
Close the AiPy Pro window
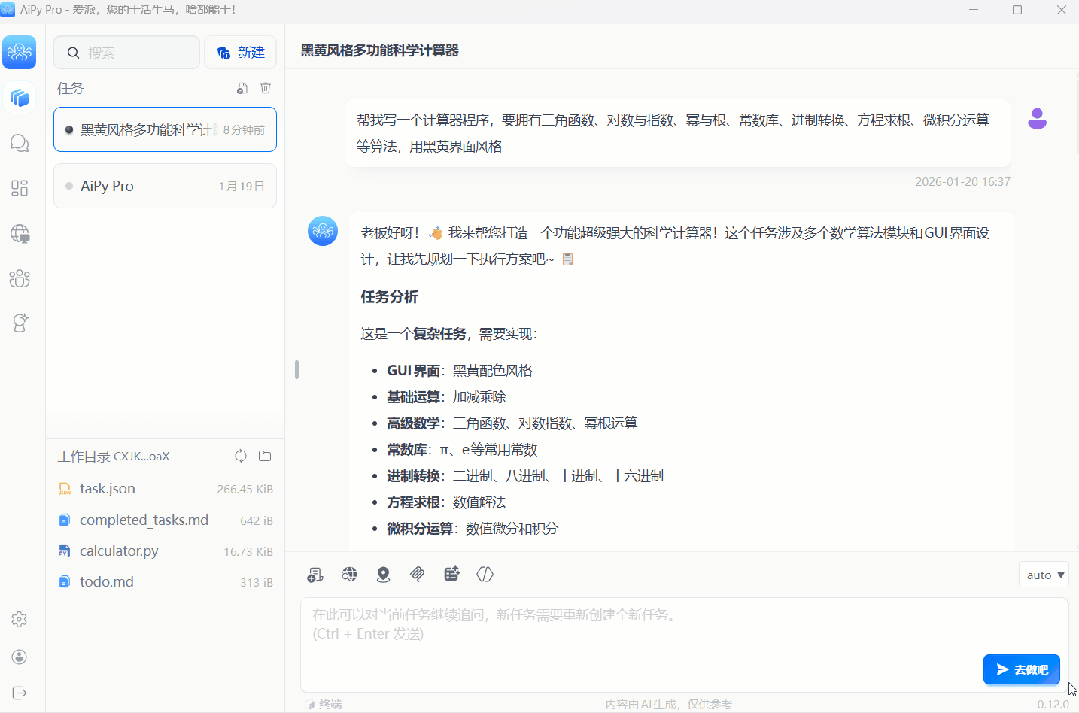[x=1061, y=10]
